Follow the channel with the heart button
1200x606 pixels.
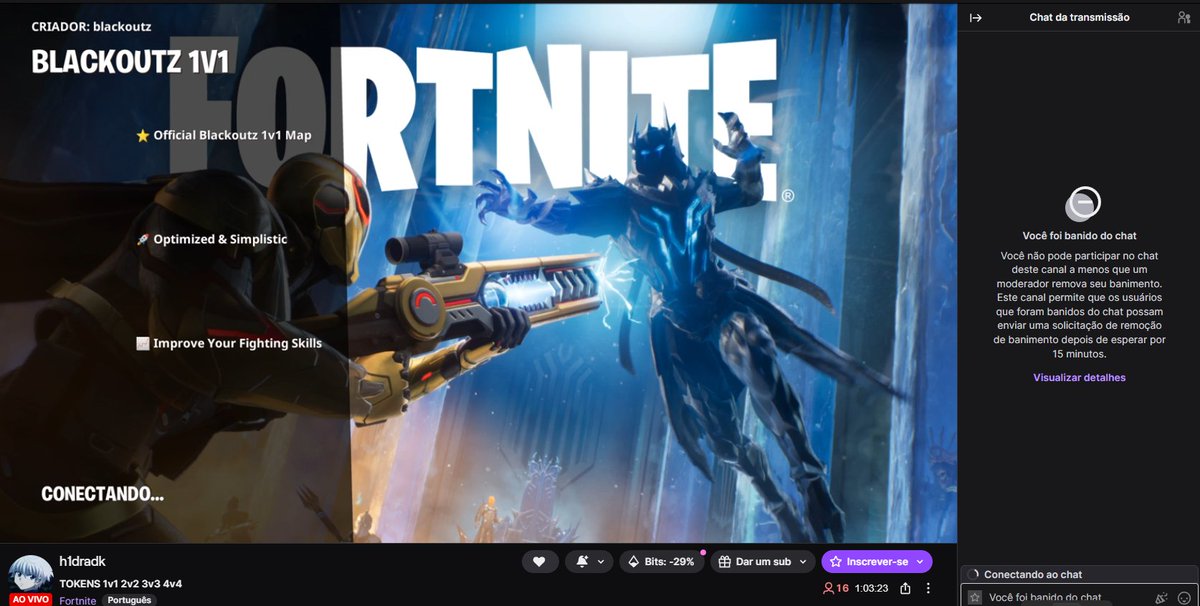(x=539, y=562)
